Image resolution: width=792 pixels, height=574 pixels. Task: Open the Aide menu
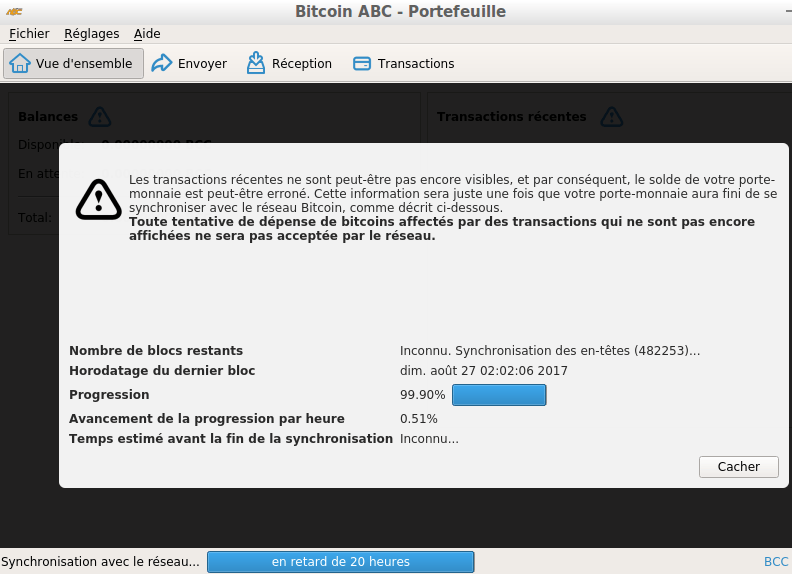point(147,34)
